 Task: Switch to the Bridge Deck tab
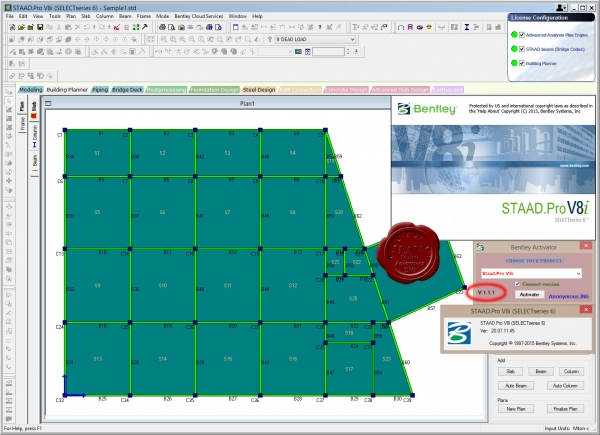pyautogui.click(x=127, y=90)
